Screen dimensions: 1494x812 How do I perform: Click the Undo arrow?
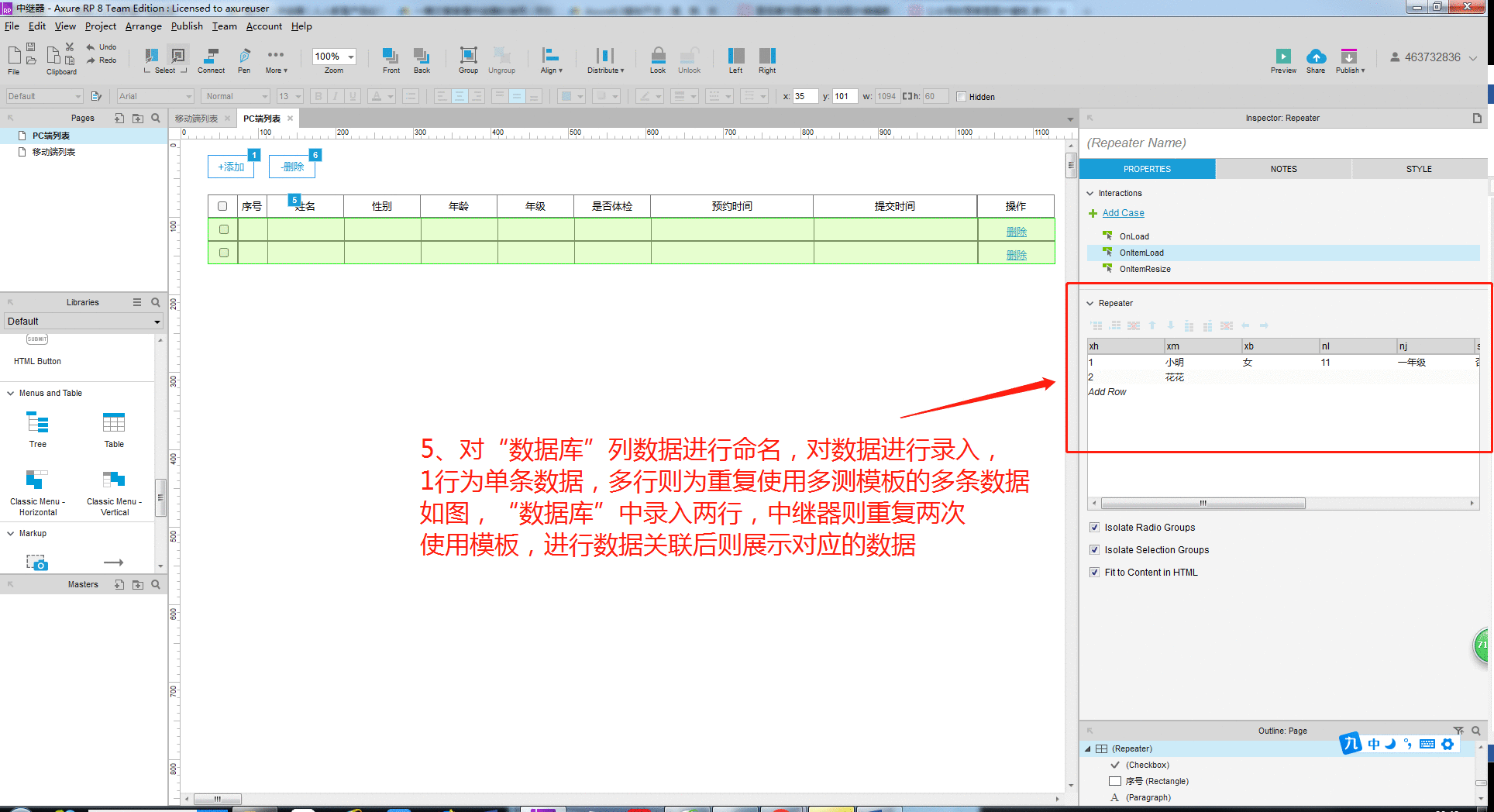point(91,47)
